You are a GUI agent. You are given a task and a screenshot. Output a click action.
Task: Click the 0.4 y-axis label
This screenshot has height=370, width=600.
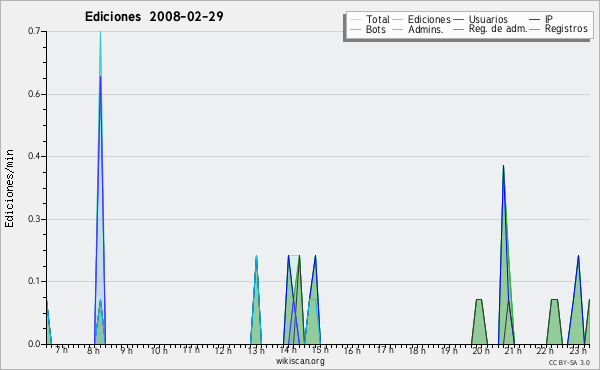(x=34, y=156)
